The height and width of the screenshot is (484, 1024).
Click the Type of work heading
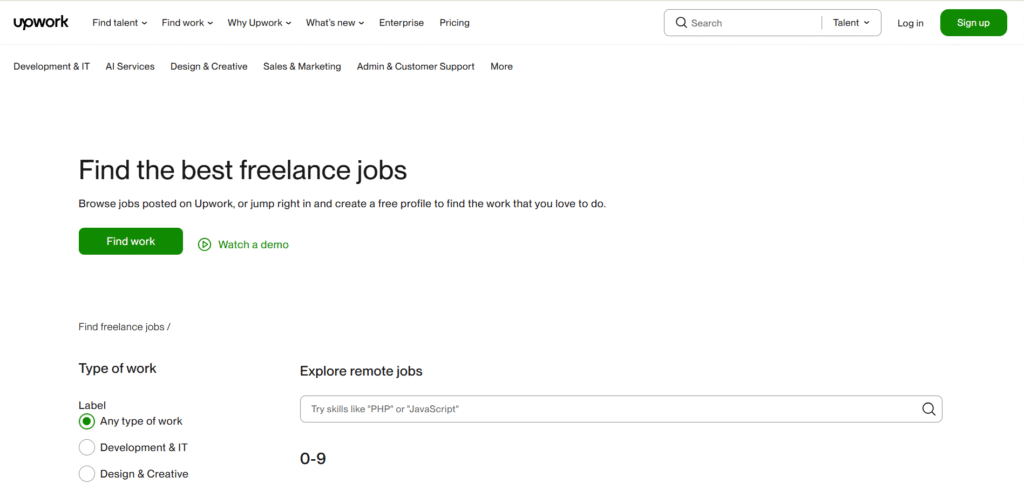pyautogui.click(x=118, y=368)
